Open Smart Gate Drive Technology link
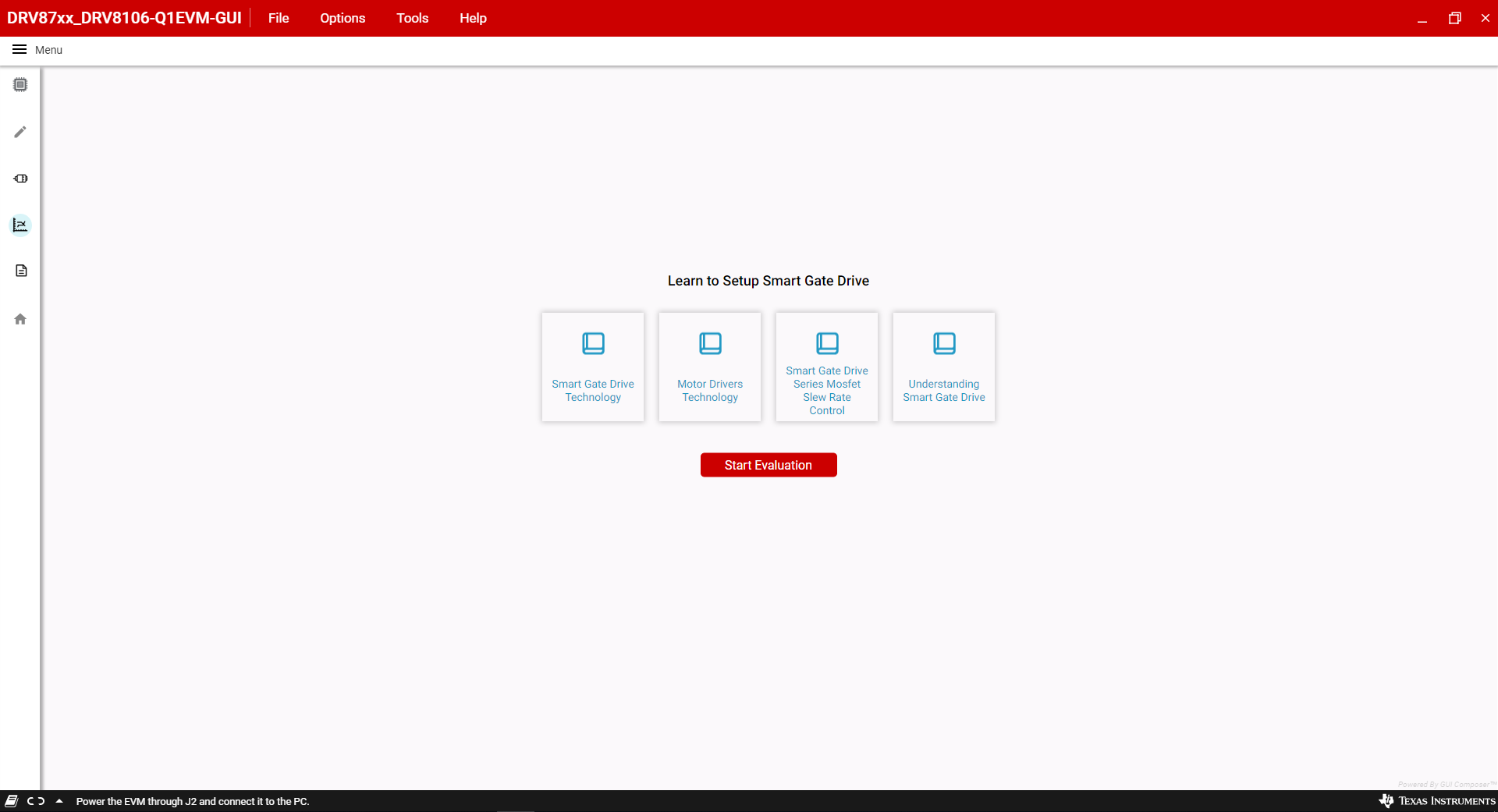Viewport: 1498px width, 812px height. [x=593, y=391]
